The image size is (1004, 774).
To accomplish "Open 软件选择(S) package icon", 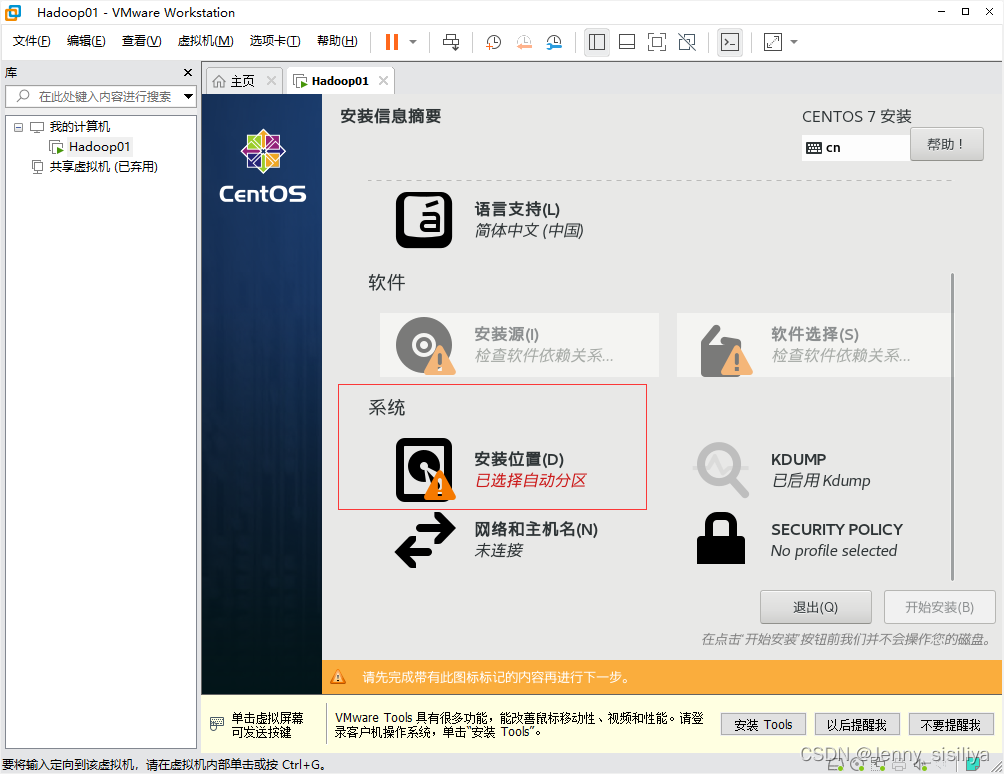I will (x=724, y=350).
